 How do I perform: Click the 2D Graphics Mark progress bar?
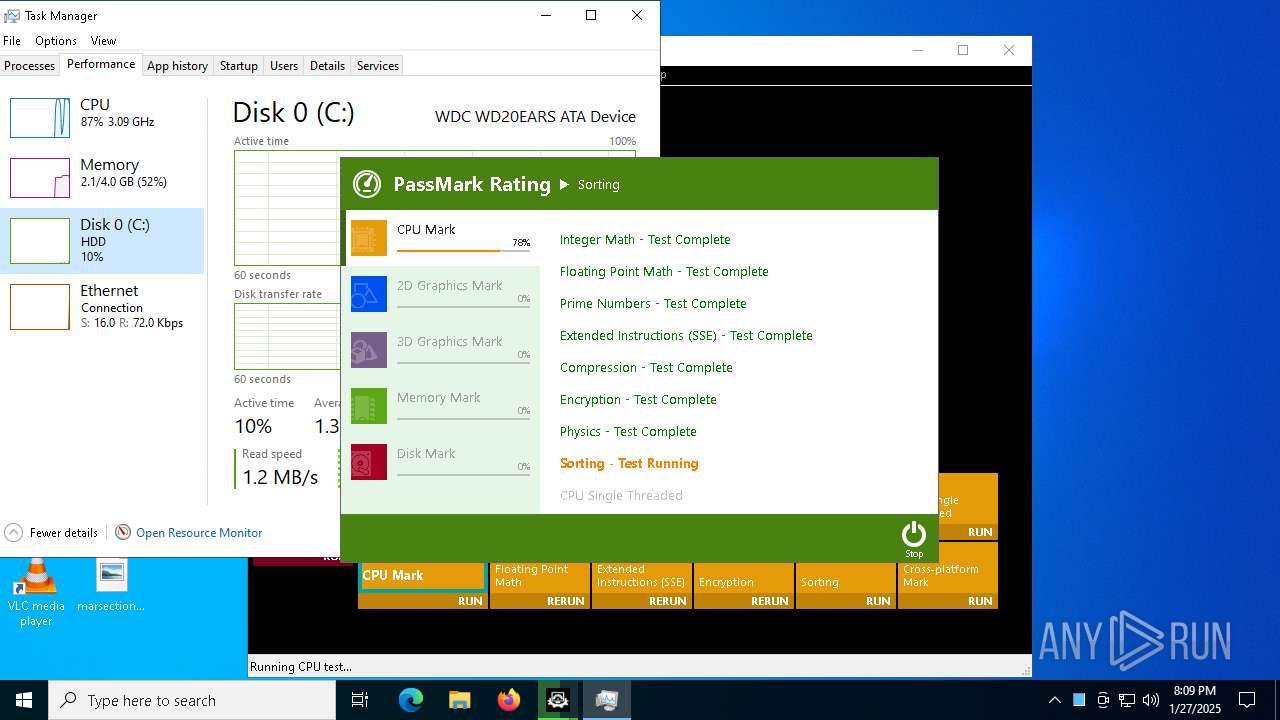click(x=463, y=307)
